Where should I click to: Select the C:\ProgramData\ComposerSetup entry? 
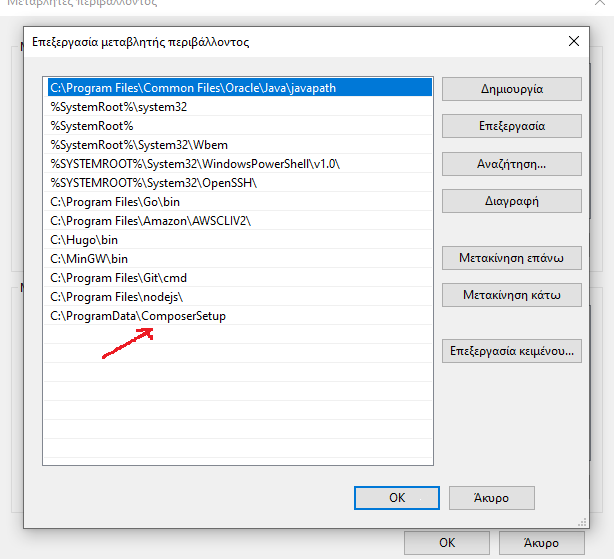pyautogui.click(x=138, y=316)
